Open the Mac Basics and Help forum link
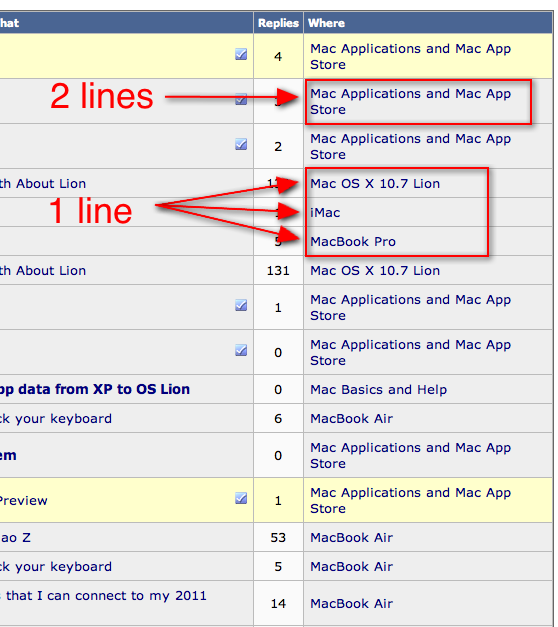Image resolution: width=558 pixels, height=627 pixels. [378, 389]
